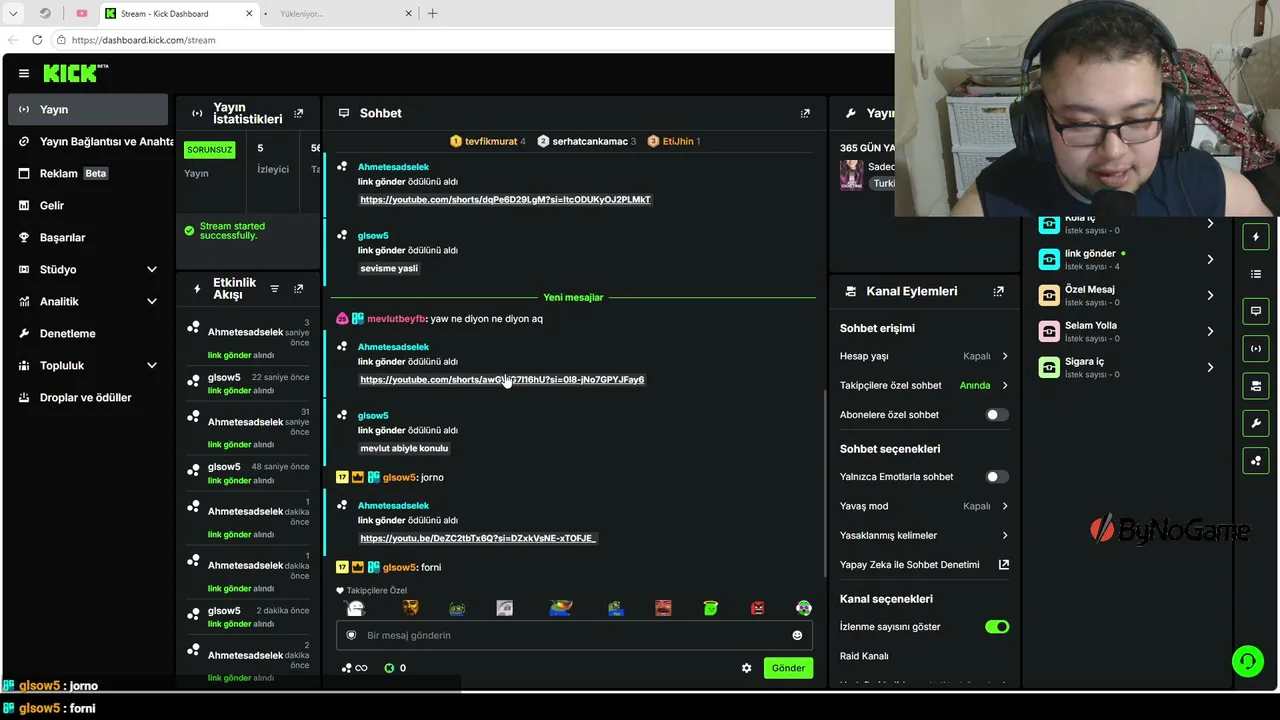Click Yapay Zeka ile Sohbet Denetimi

[x=910, y=565]
